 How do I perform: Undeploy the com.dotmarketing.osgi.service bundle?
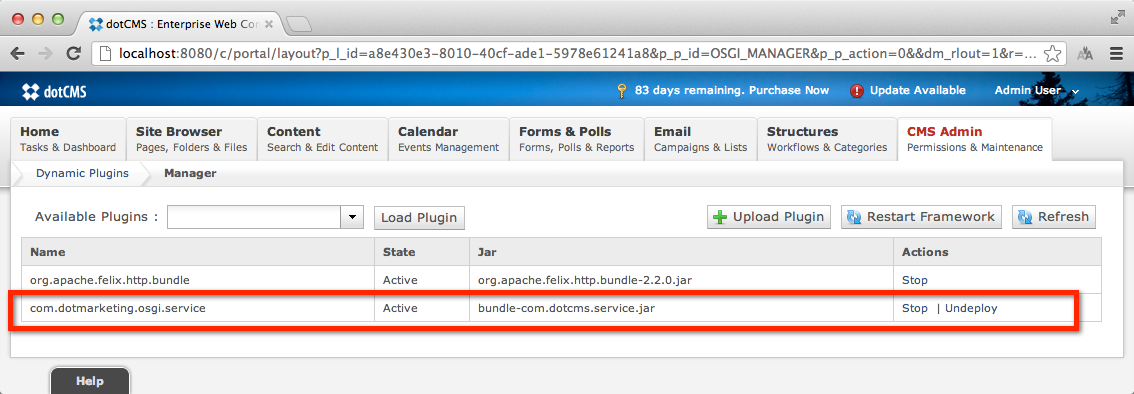pos(971,308)
